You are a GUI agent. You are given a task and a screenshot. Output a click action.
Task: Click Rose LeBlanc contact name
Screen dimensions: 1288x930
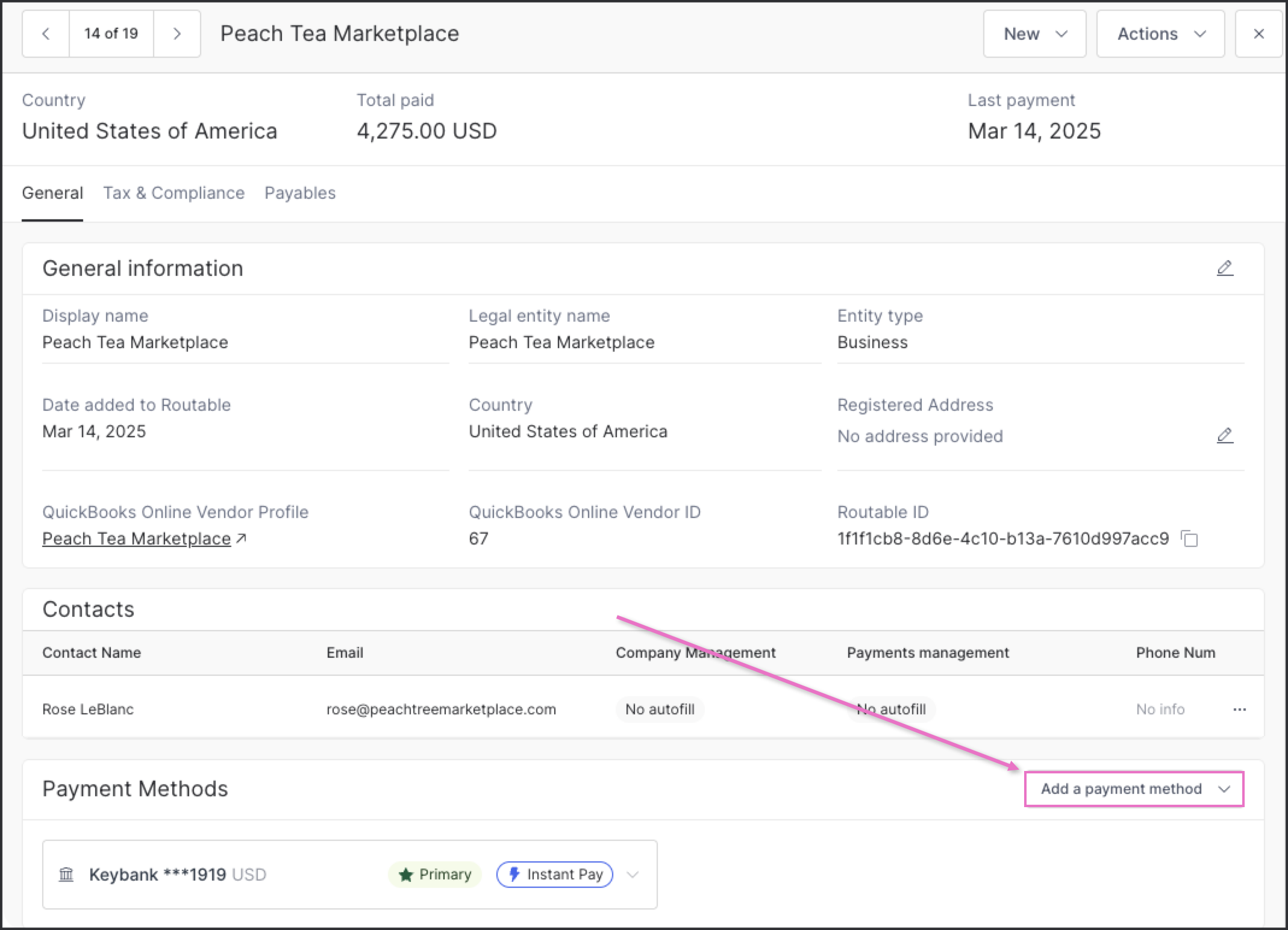88,710
